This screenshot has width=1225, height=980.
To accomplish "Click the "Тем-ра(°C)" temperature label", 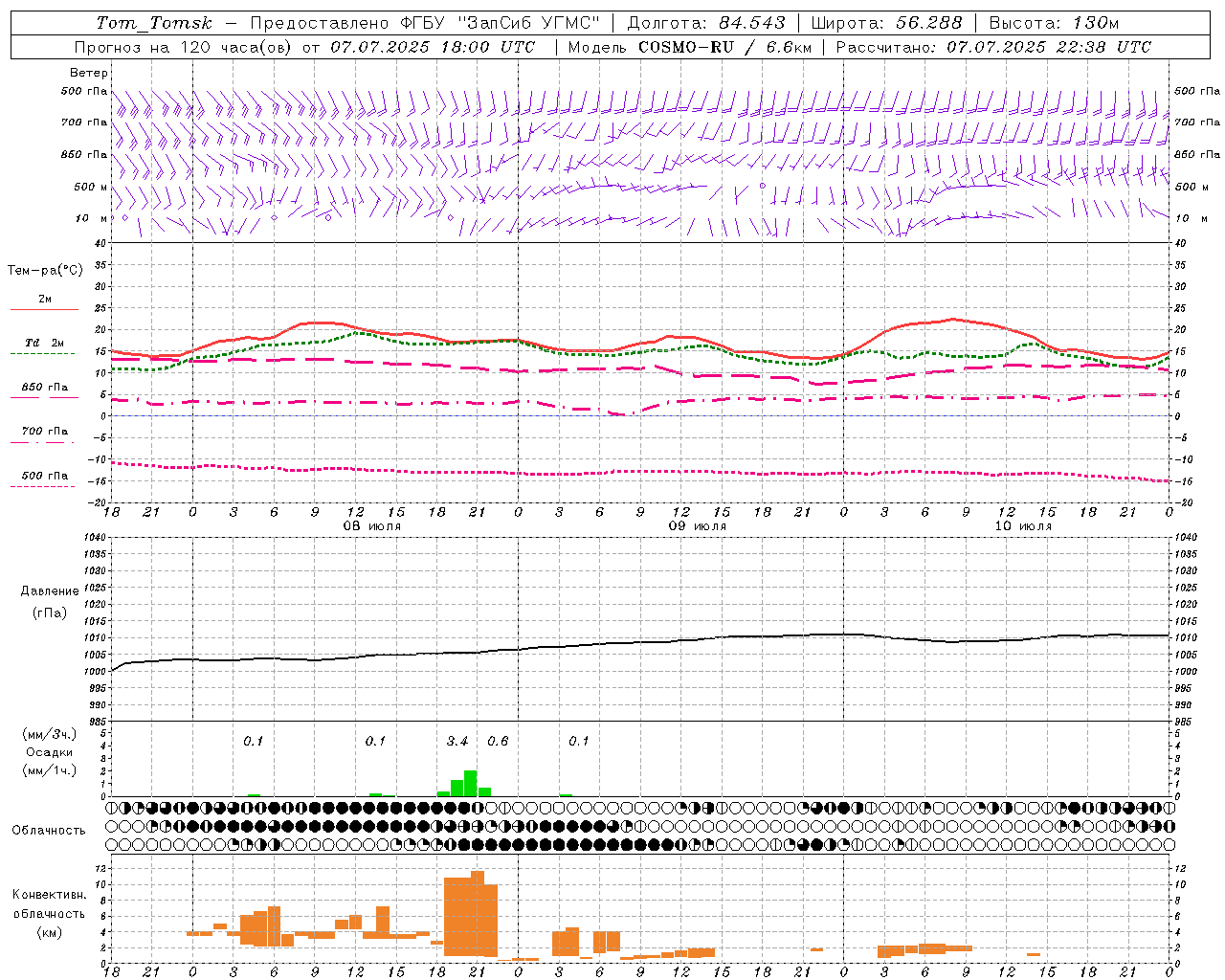I will coord(45,271).
